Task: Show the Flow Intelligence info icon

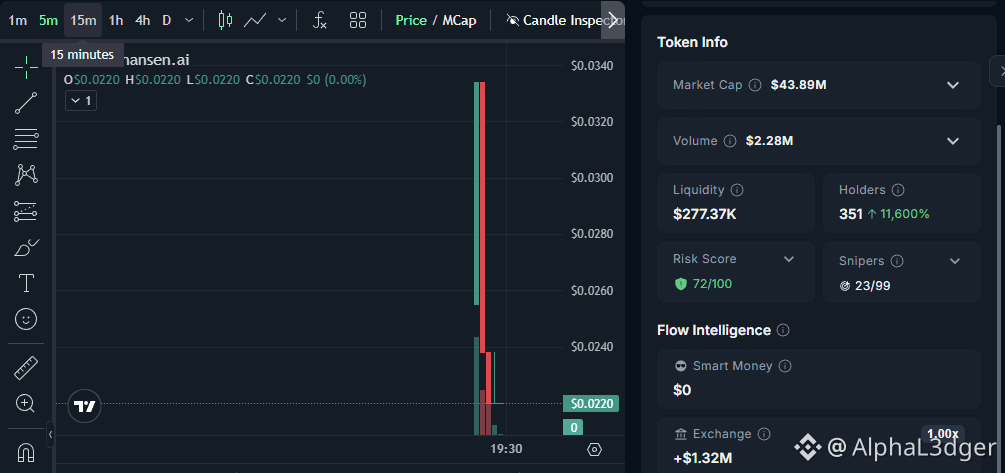Action: click(783, 330)
